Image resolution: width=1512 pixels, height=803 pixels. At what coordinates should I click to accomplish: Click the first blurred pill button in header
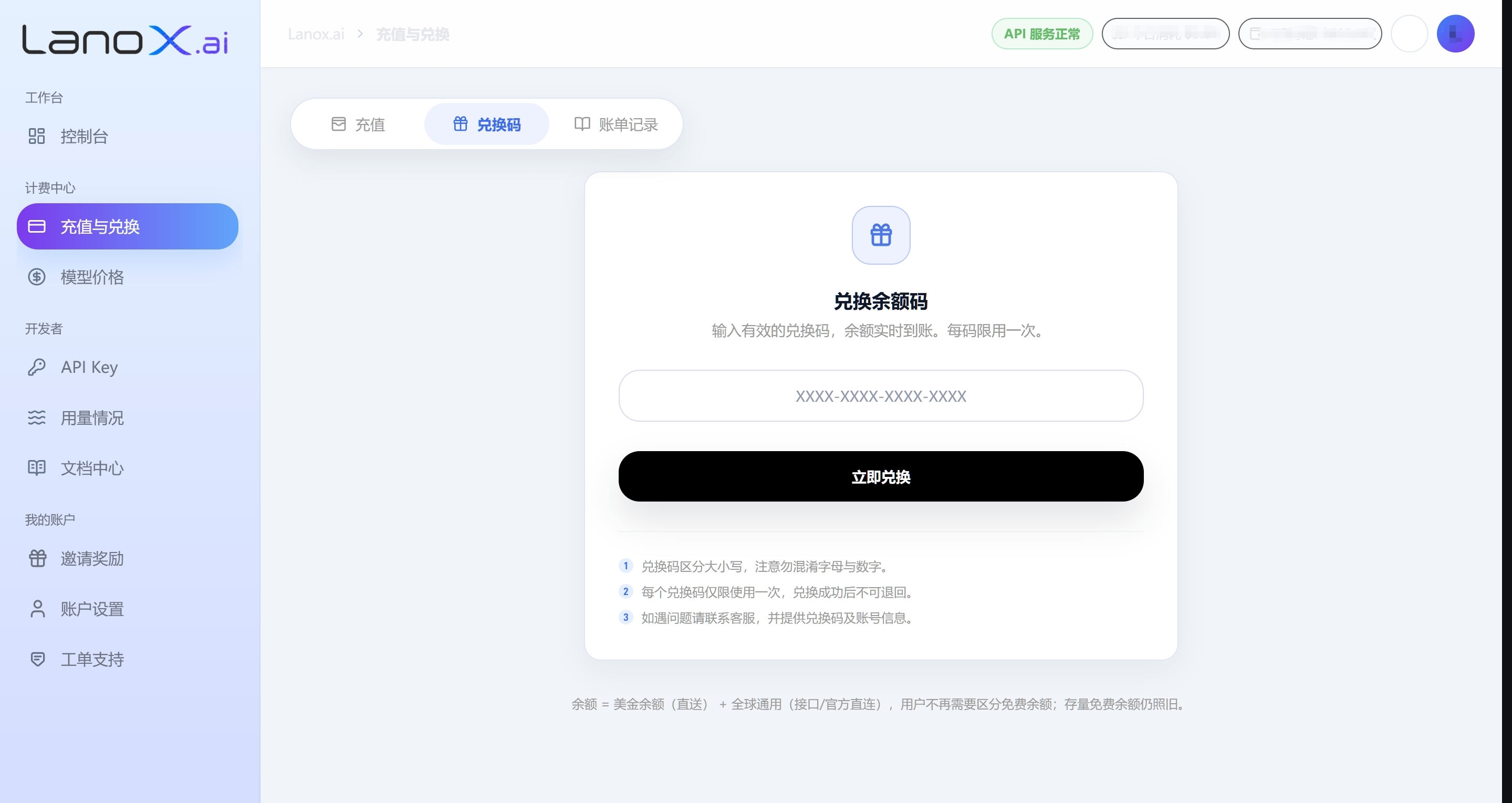[x=1166, y=34]
